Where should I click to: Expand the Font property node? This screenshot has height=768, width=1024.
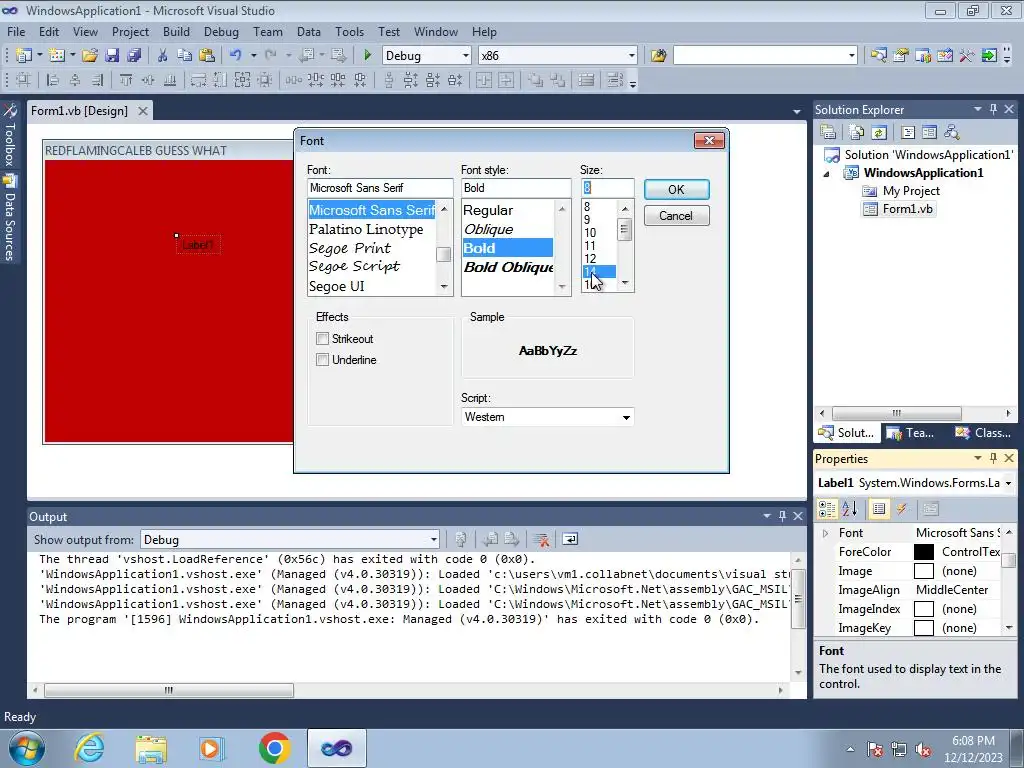pos(825,533)
